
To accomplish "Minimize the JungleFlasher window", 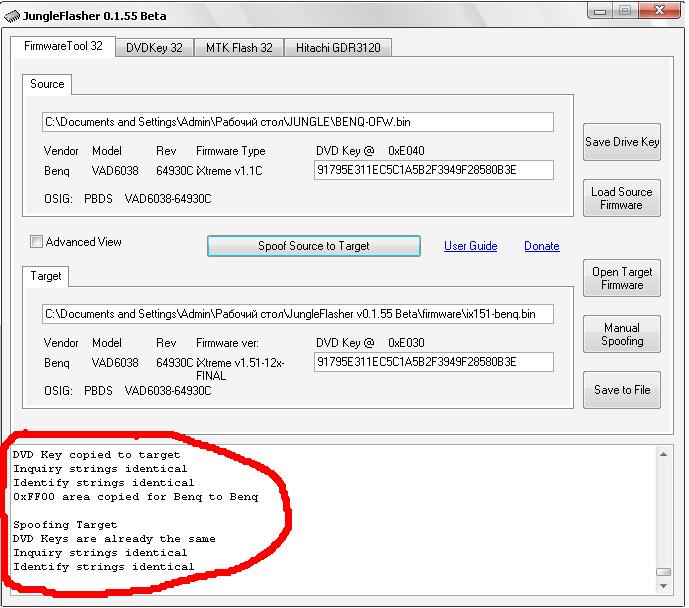I will pos(600,11).
